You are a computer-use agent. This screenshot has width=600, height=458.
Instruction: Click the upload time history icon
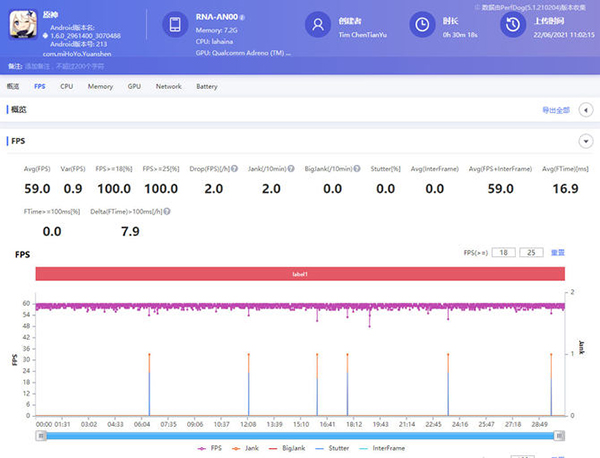point(512,25)
